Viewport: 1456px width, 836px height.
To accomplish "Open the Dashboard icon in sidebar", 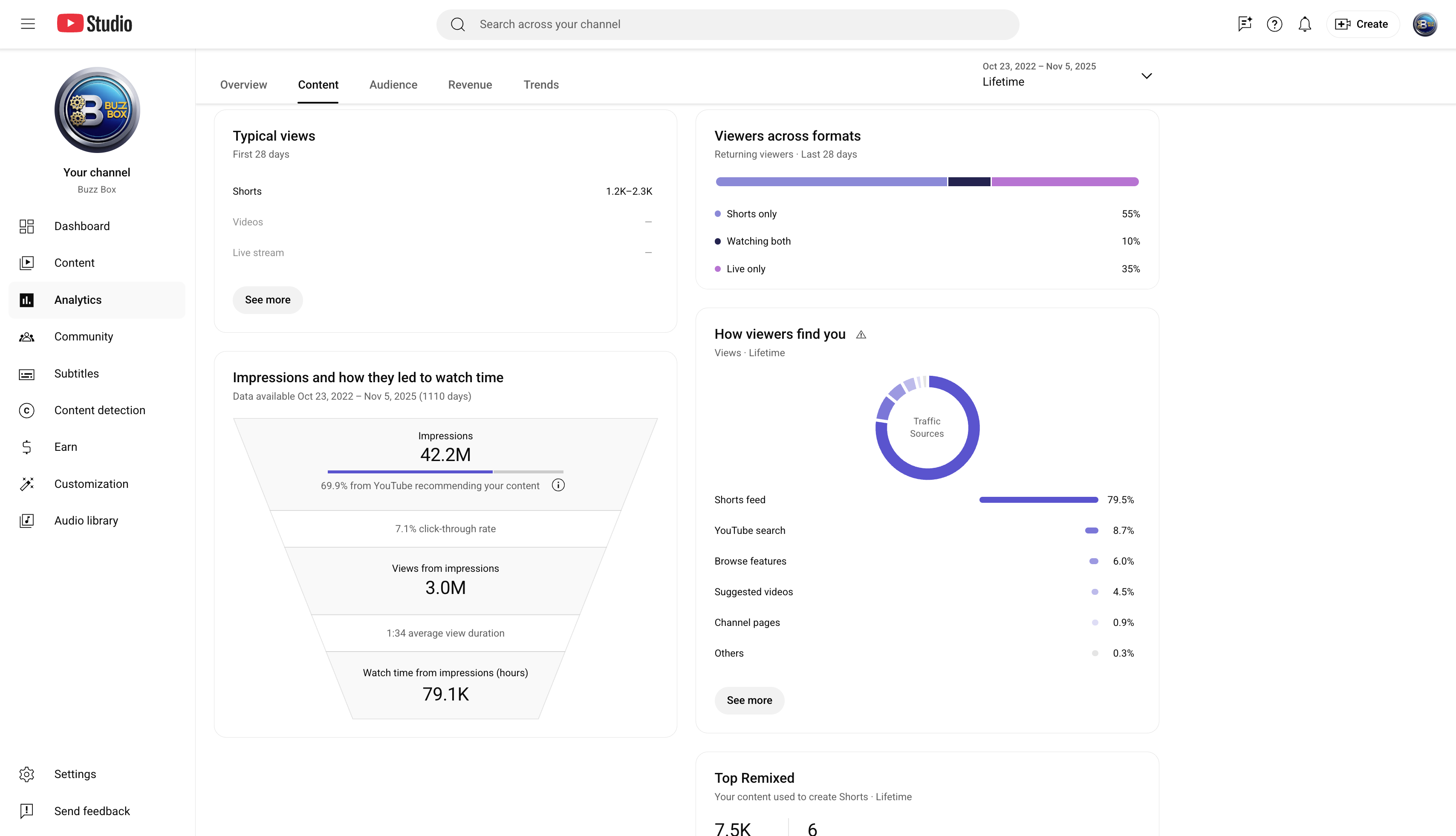I will (x=26, y=226).
